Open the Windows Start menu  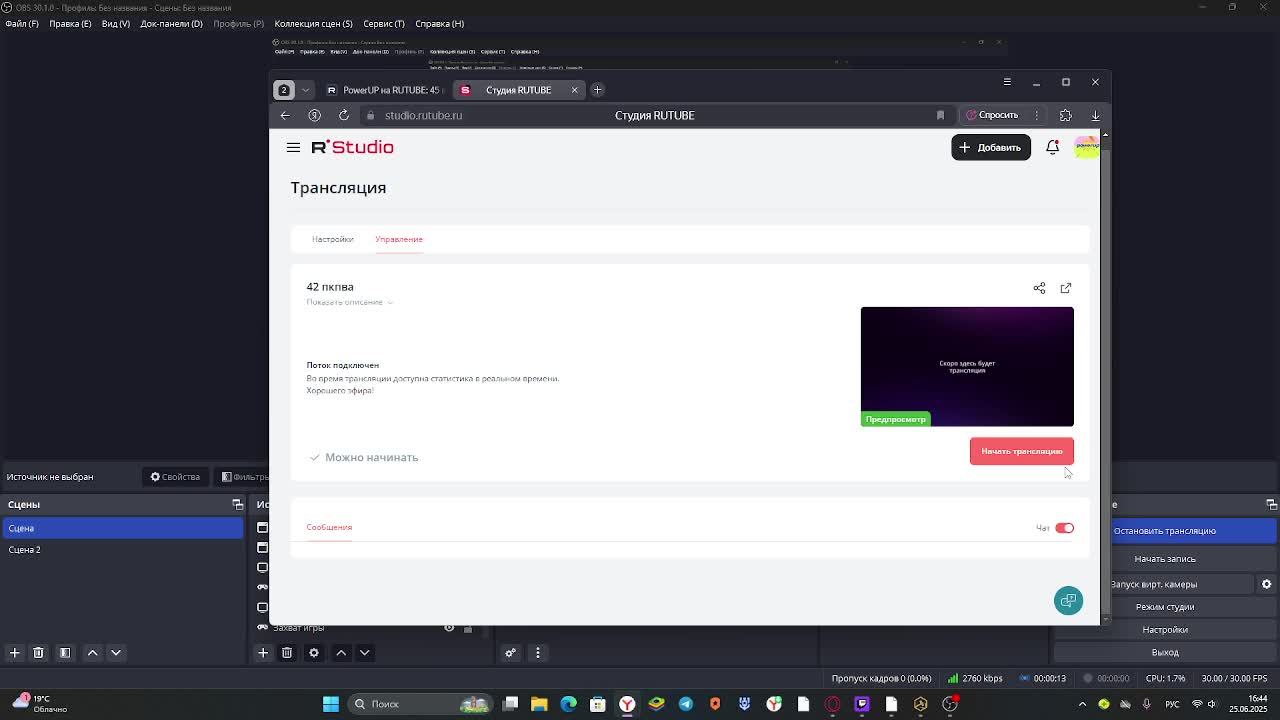tap(331, 704)
